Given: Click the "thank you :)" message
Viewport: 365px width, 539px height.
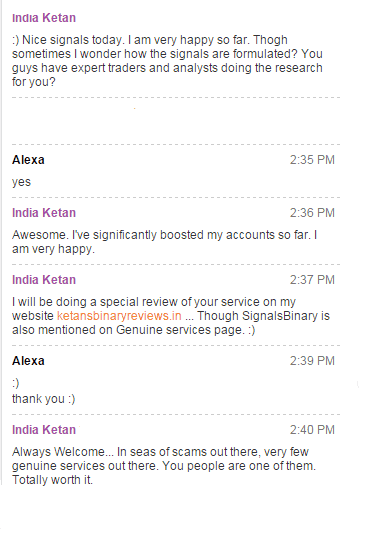Looking at the screenshot, I should [44, 399].
